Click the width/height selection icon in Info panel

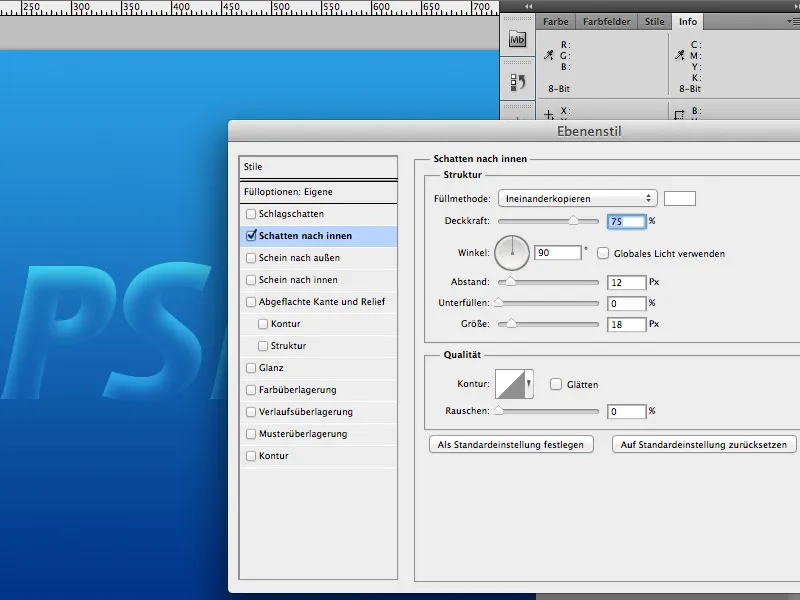(679, 115)
